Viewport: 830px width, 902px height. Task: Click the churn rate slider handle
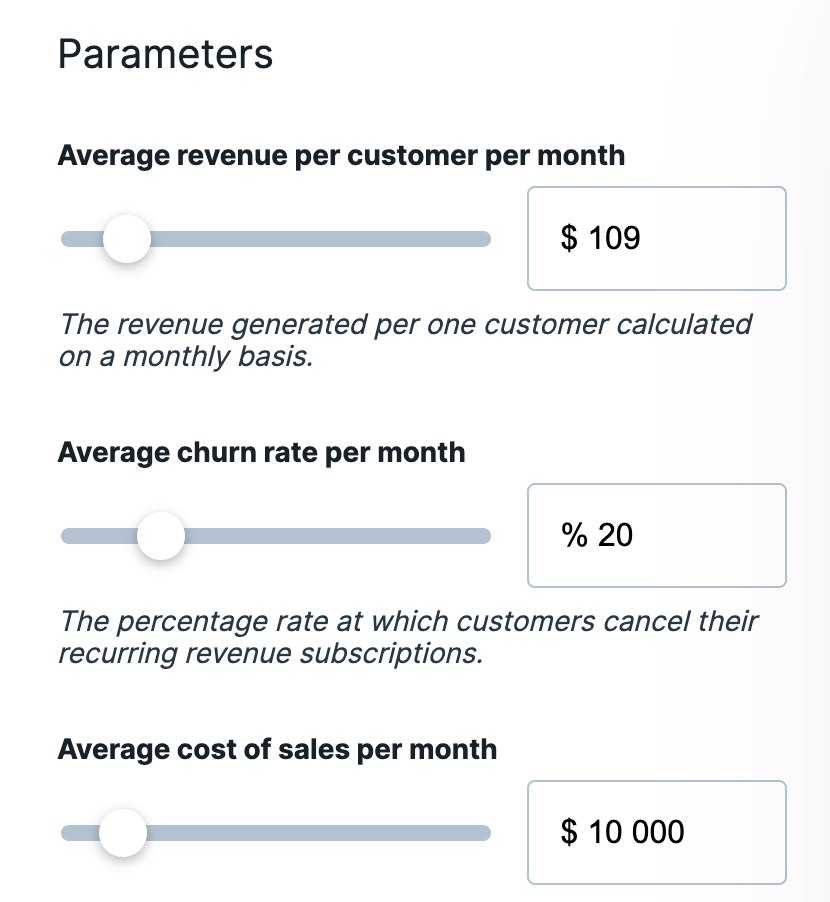(x=161, y=536)
